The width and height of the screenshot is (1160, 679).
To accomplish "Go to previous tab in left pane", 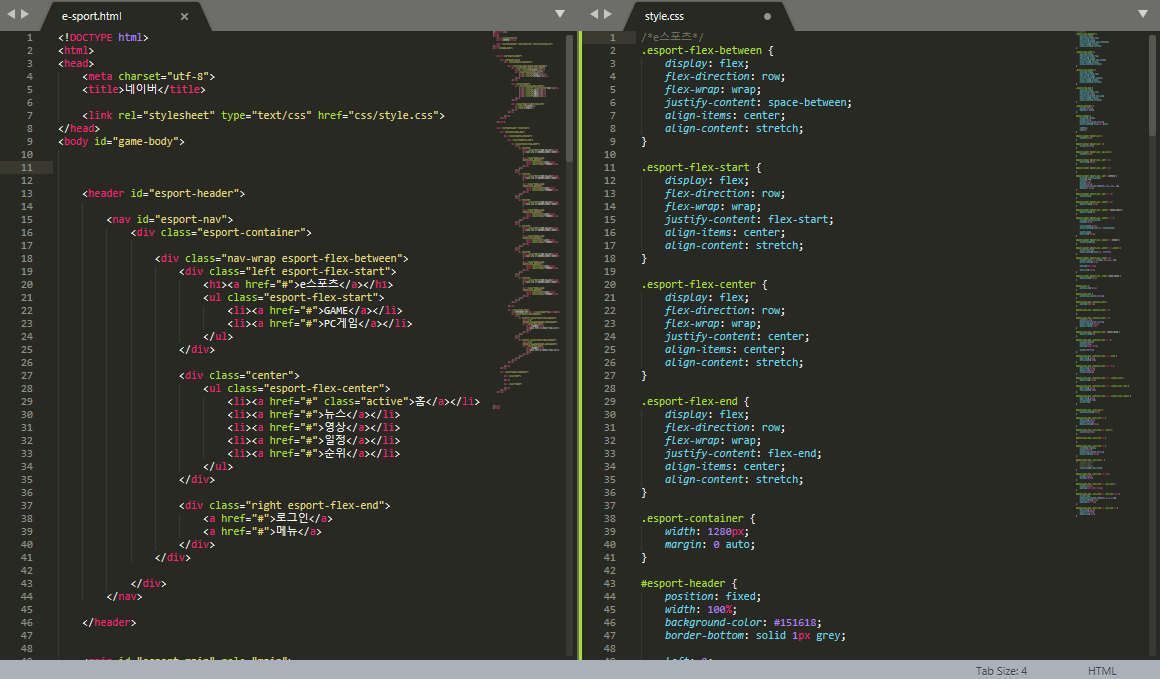I will point(10,14).
